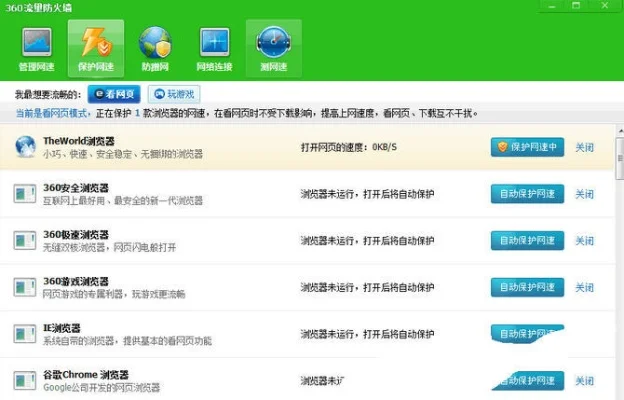The height and width of the screenshot is (400, 624).
Task: Click 自动保护网速 for 360安全浏览器
Action: pos(527,194)
